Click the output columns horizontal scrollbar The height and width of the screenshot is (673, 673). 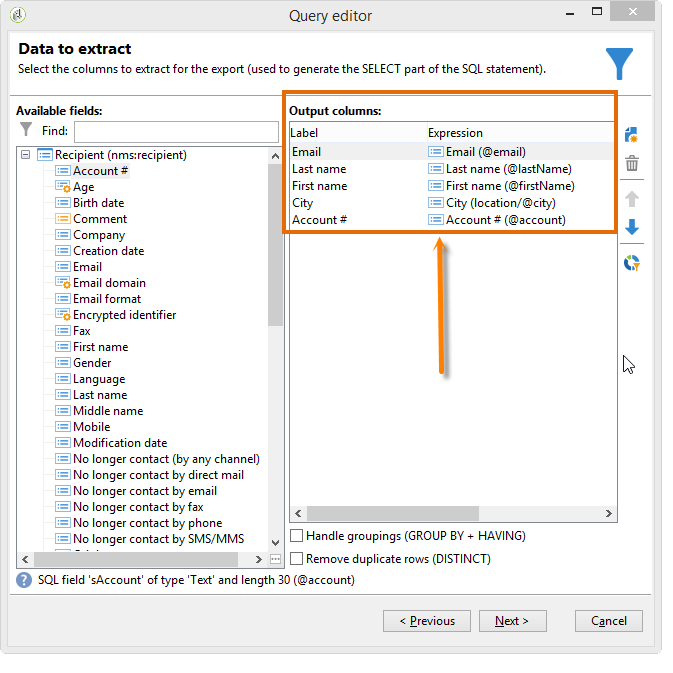(393, 513)
